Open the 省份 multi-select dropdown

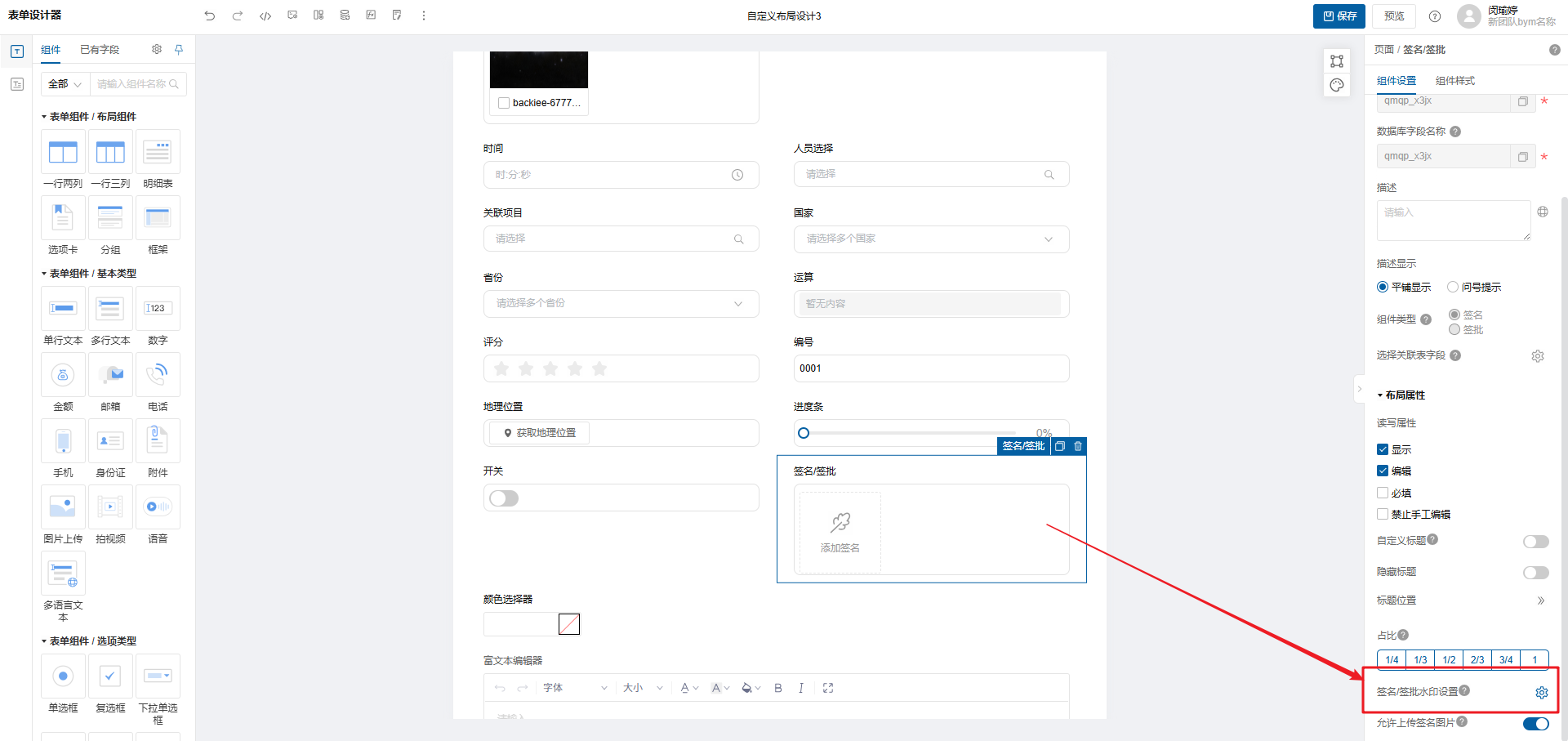coord(621,303)
